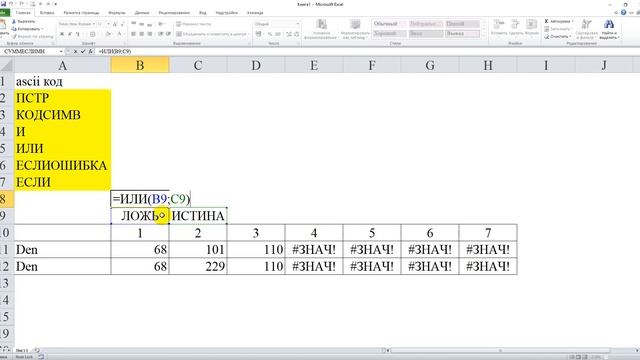Activate the format painter brush
Viewport: 640px width, 360px height.
[33, 37]
